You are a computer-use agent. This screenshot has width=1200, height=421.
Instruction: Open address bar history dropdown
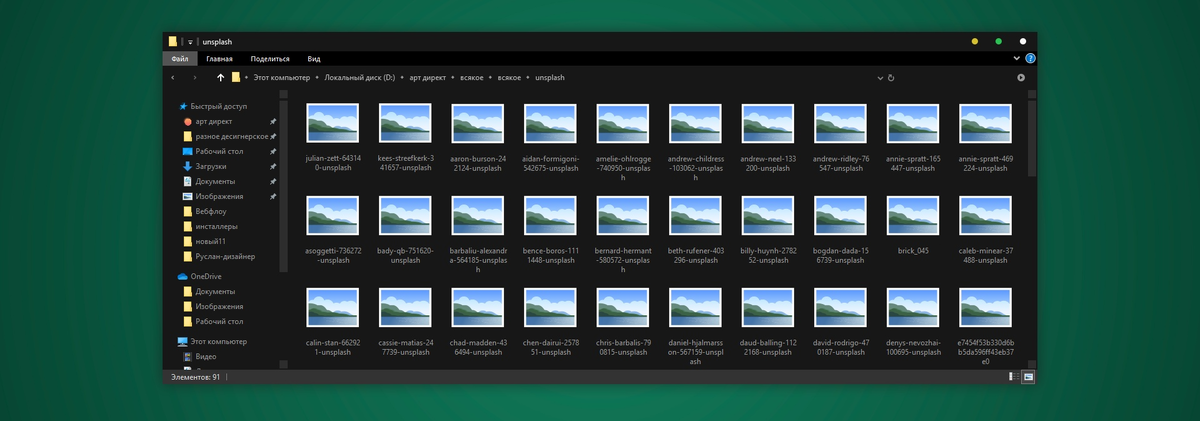[x=880, y=77]
